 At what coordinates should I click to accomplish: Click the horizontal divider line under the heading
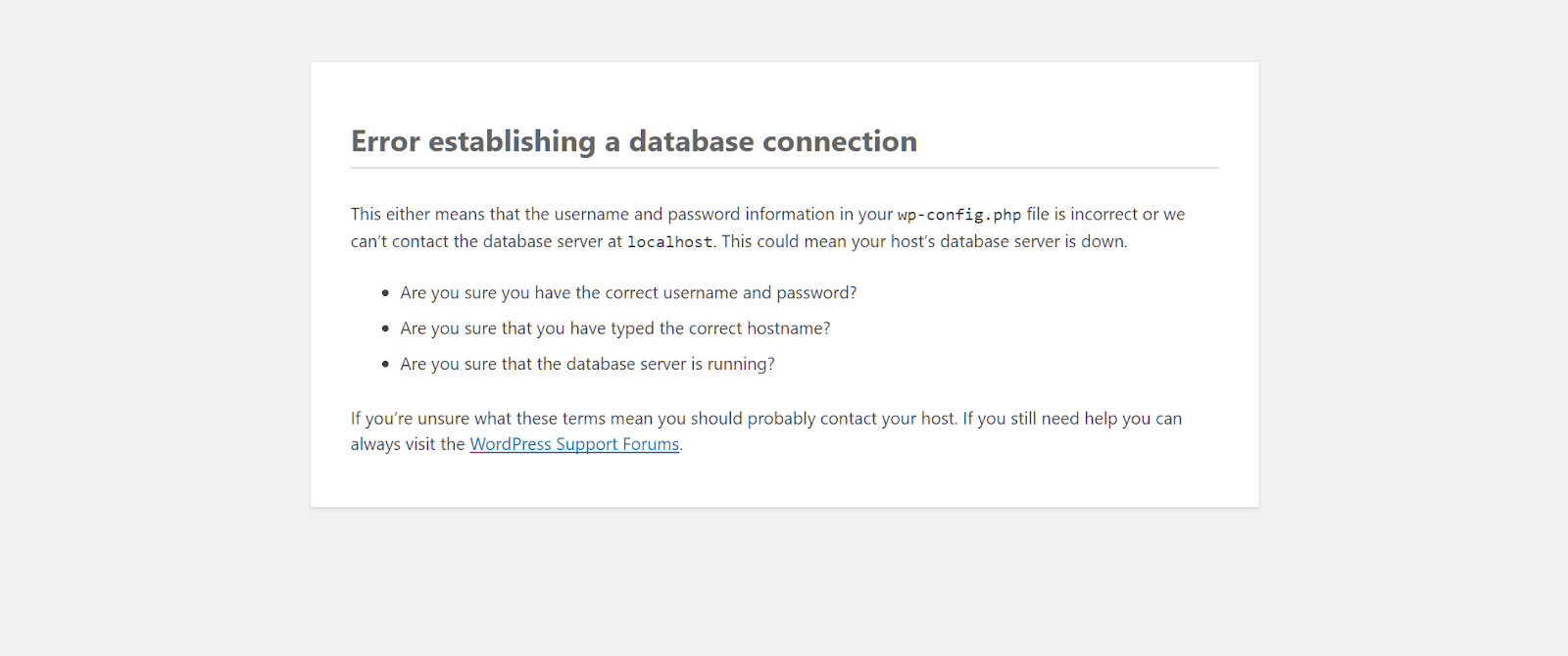tap(784, 169)
